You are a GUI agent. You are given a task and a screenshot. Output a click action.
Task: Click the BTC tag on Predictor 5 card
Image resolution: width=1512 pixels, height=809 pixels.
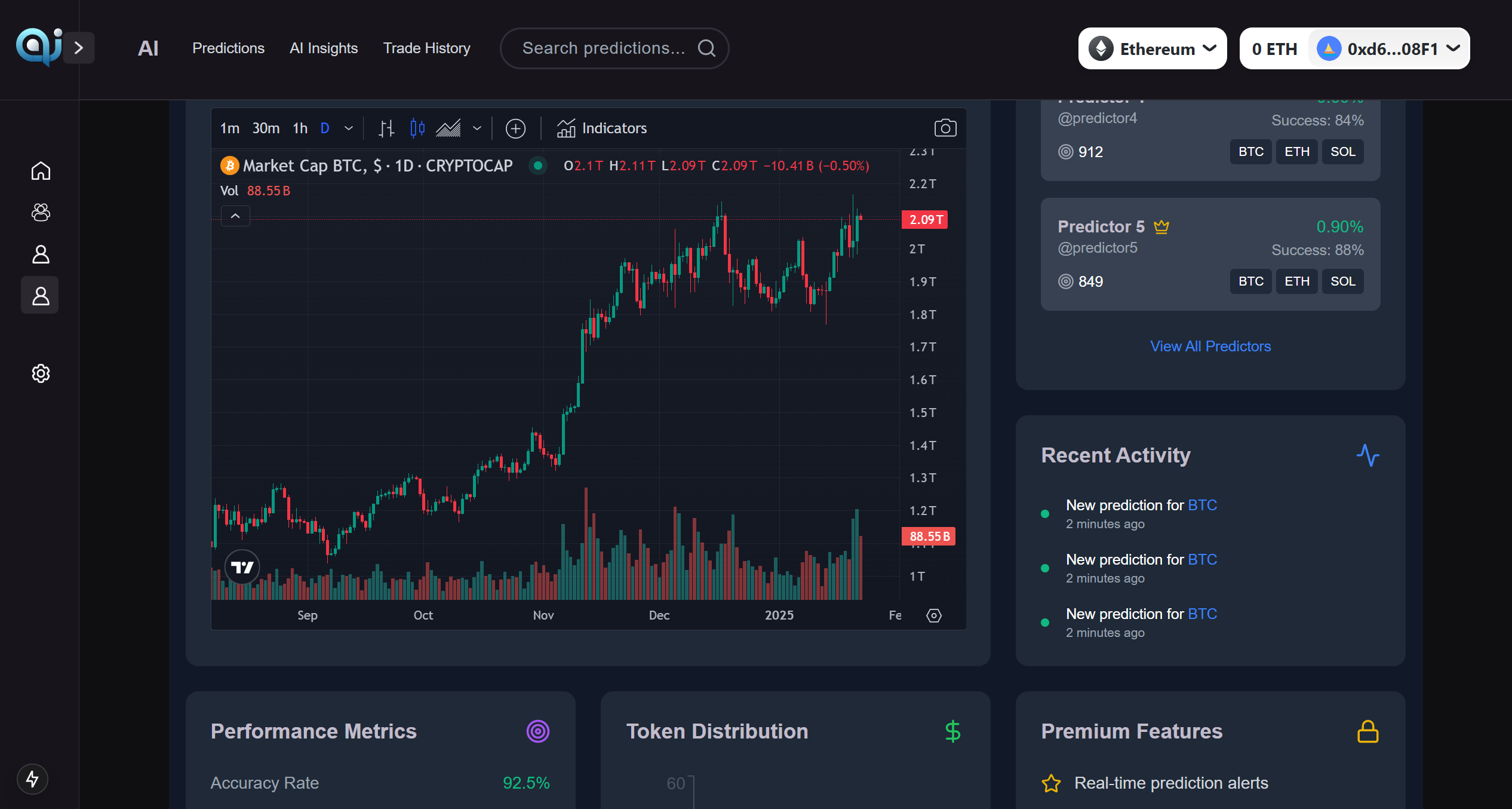coord(1251,281)
